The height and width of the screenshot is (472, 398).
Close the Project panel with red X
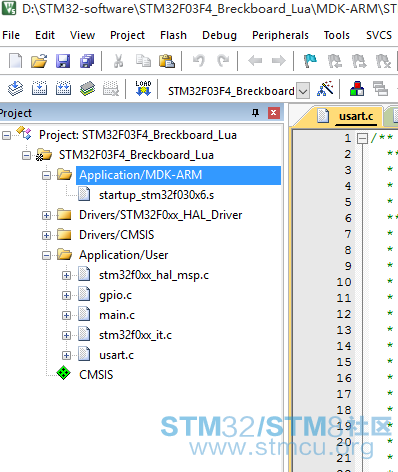pyautogui.click(x=274, y=113)
